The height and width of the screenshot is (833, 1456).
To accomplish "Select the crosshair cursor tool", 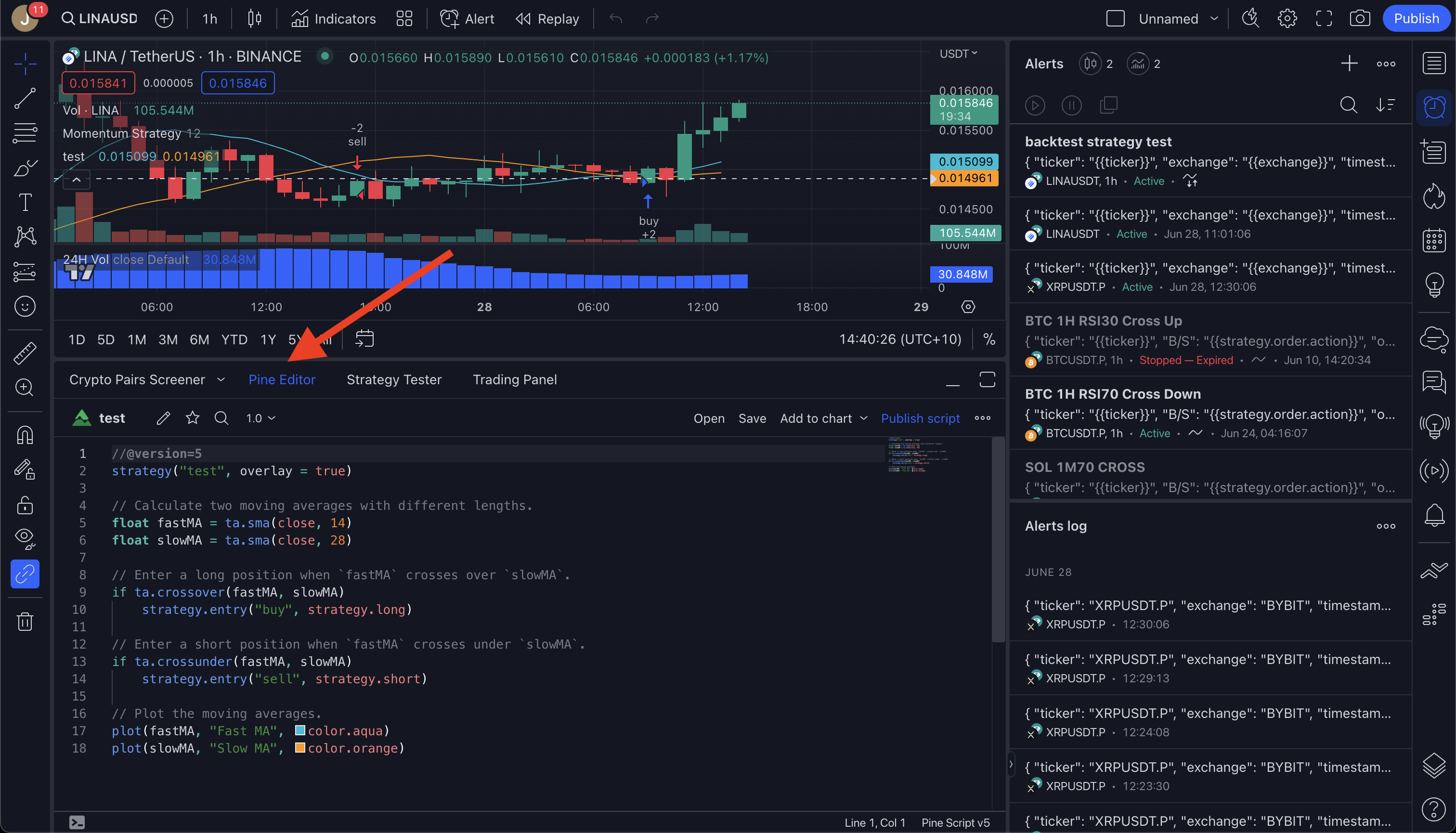I will [x=25, y=64].
